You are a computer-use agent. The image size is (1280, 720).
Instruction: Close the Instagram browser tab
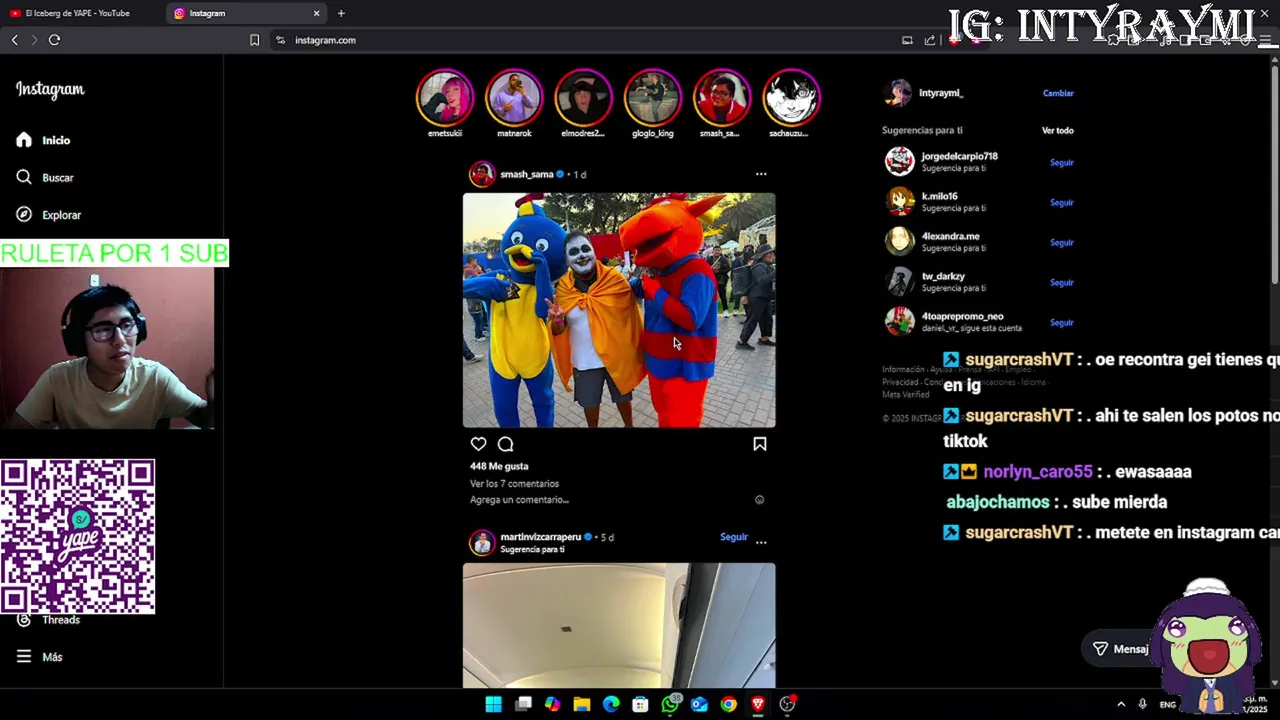tap(317, 13)
